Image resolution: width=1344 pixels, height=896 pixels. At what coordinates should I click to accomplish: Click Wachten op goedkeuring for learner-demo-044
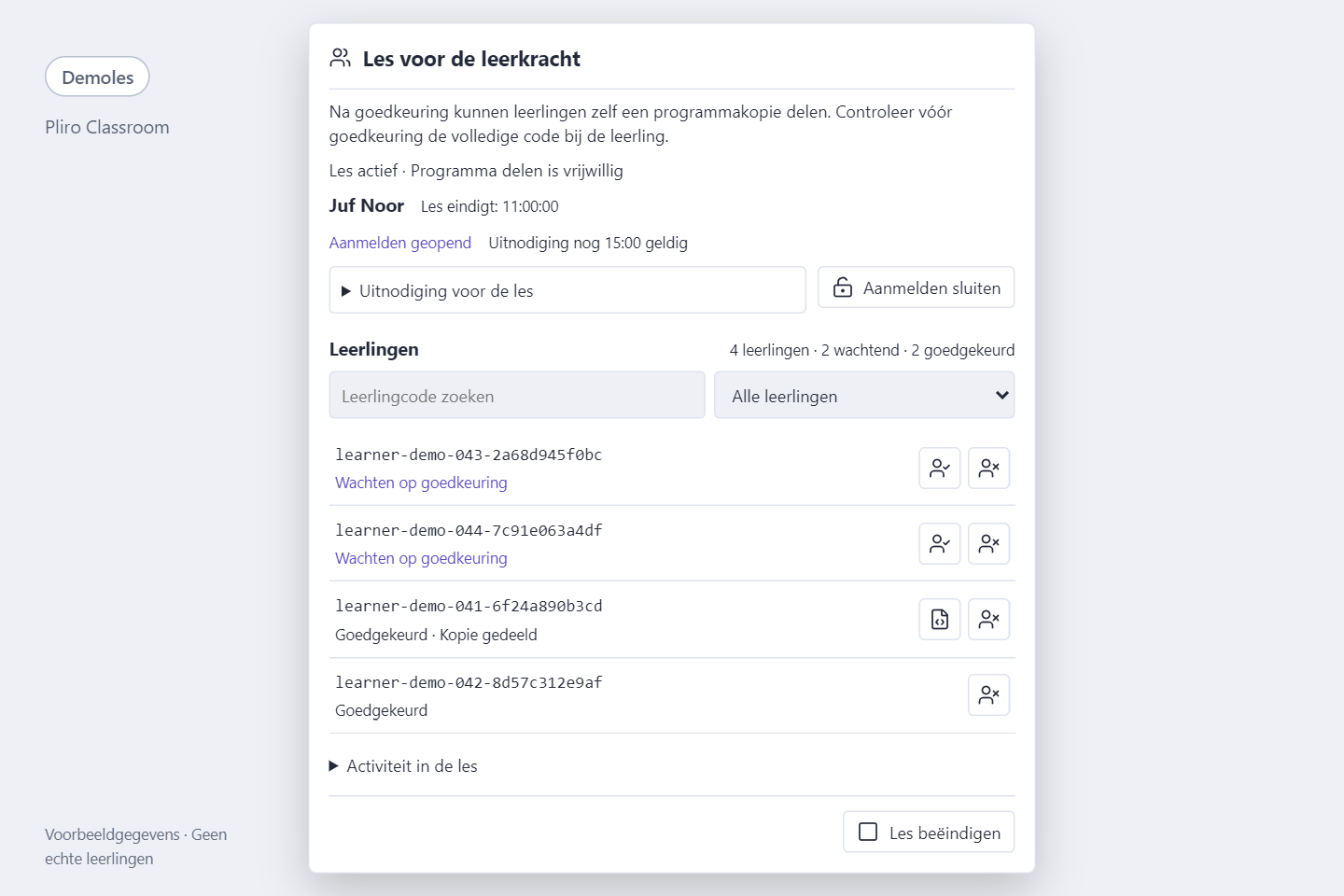[x=421, y=558]
